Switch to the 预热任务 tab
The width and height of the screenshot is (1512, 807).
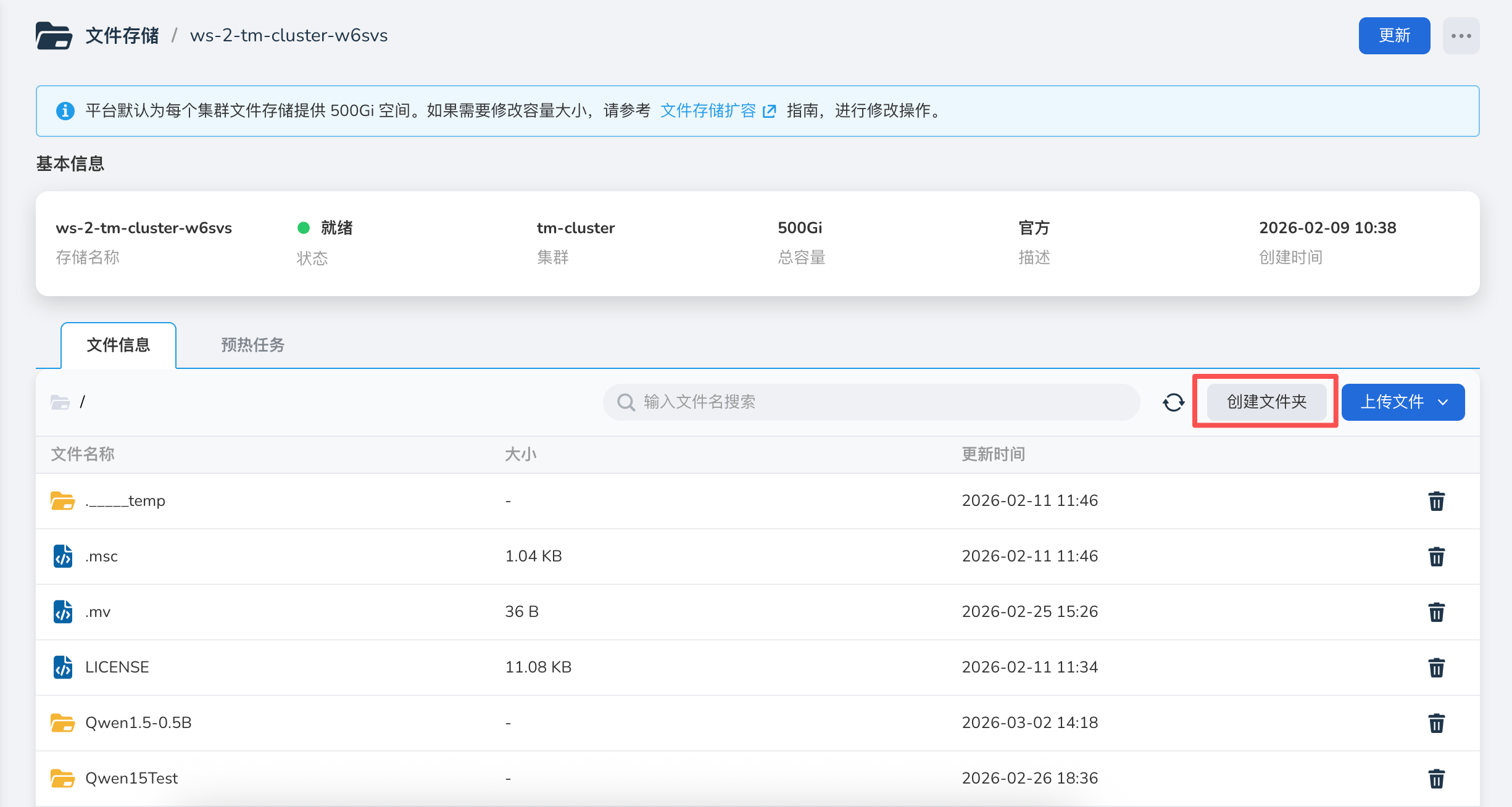[x=252, y=345]
